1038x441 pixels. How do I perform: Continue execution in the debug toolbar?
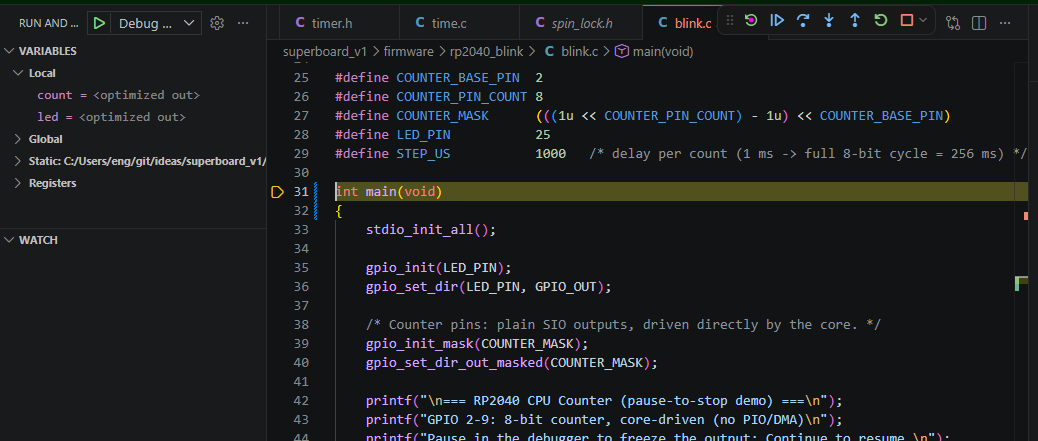coord(777,21)
